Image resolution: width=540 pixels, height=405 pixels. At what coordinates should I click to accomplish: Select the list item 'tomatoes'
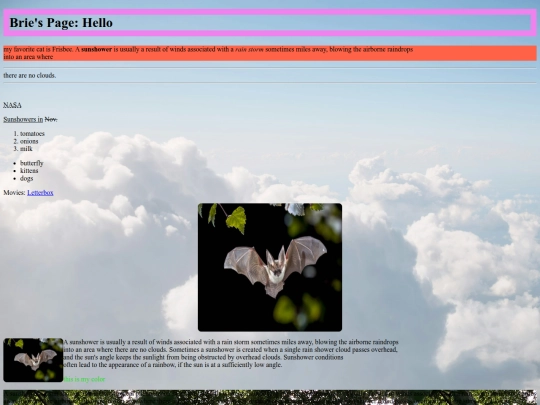32,134
